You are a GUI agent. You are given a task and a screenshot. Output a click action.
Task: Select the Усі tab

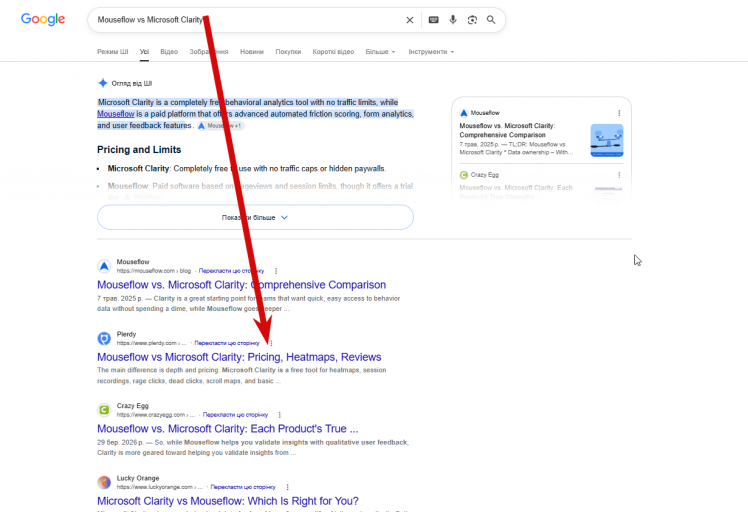point(144,52)
